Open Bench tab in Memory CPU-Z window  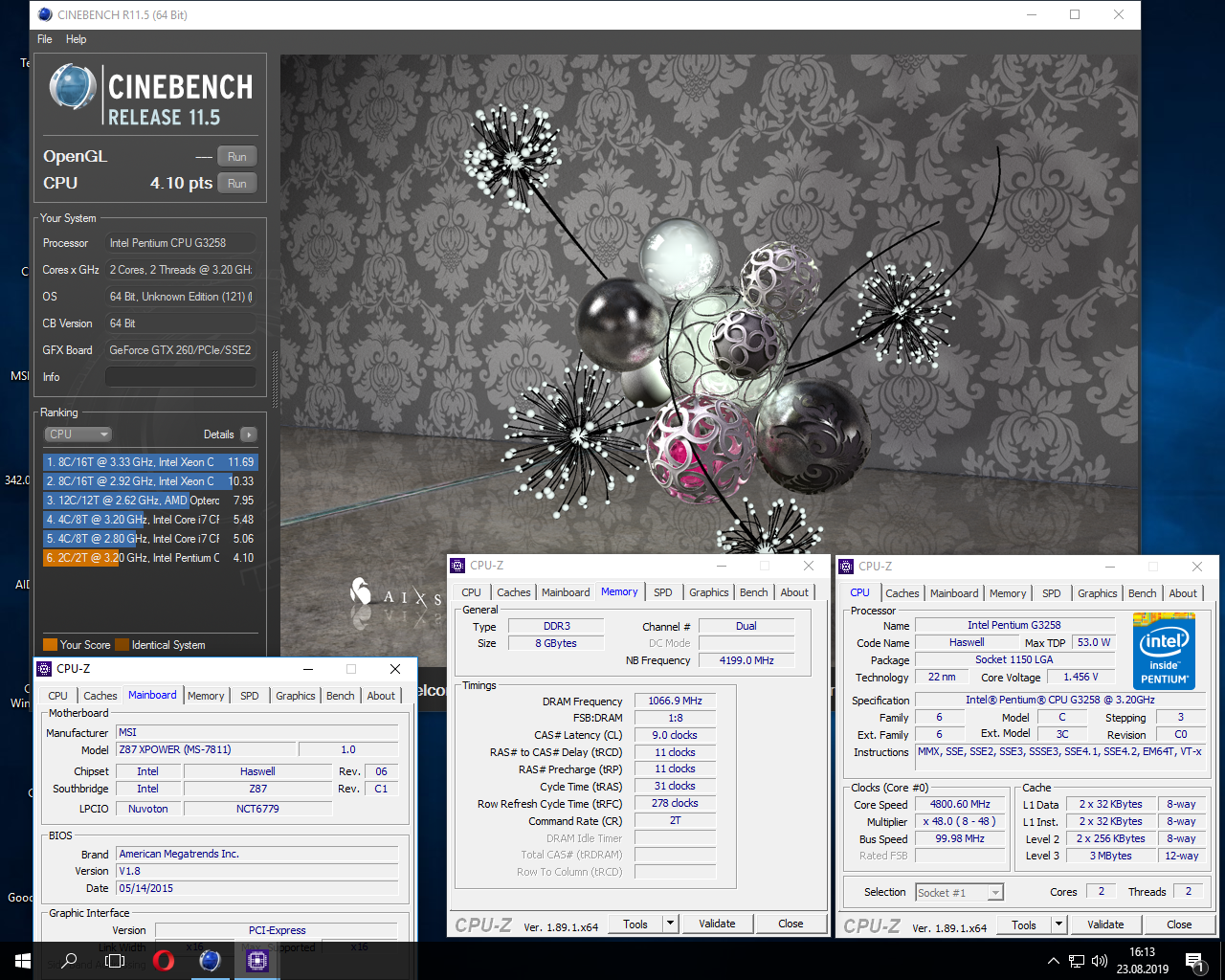(x=754, y=592)
